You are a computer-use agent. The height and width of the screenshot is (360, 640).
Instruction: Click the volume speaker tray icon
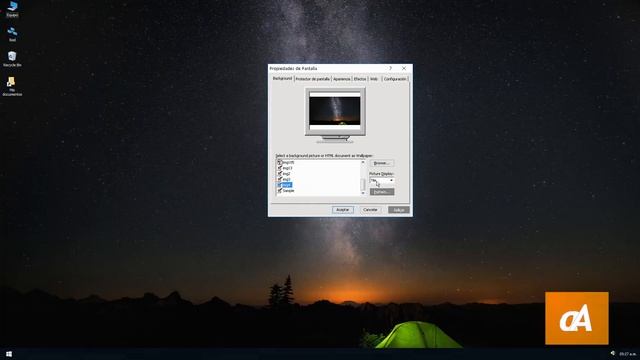[613, 353]
